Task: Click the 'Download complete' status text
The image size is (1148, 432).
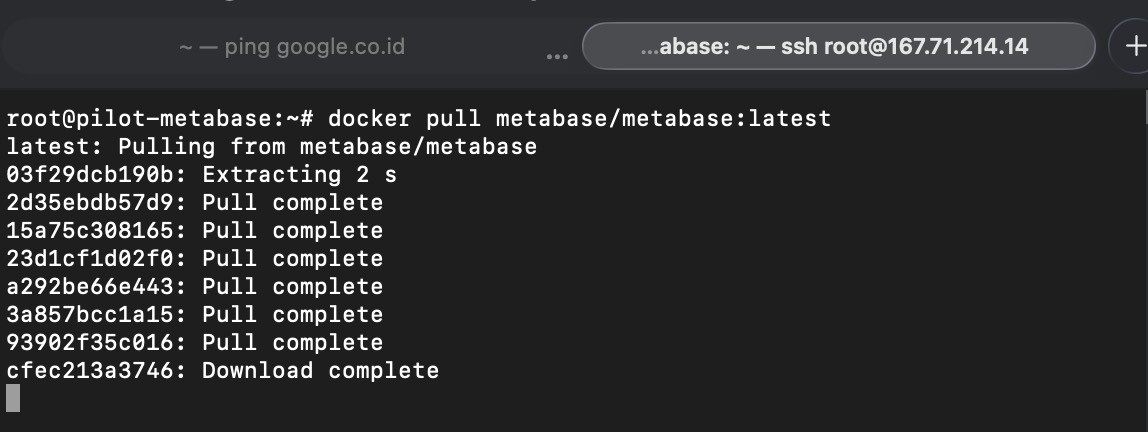Action: 320,371
